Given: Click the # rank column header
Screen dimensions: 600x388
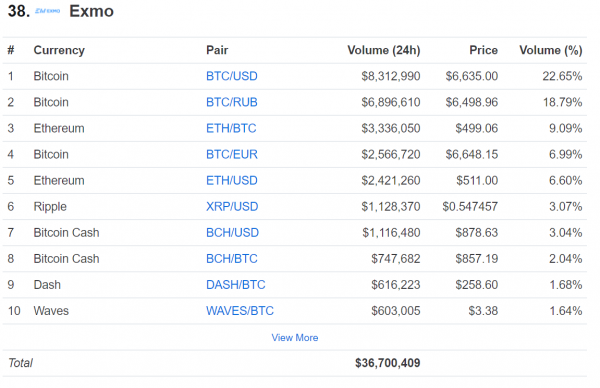Looking at the screenshot, I should click(x=11, y=50).
